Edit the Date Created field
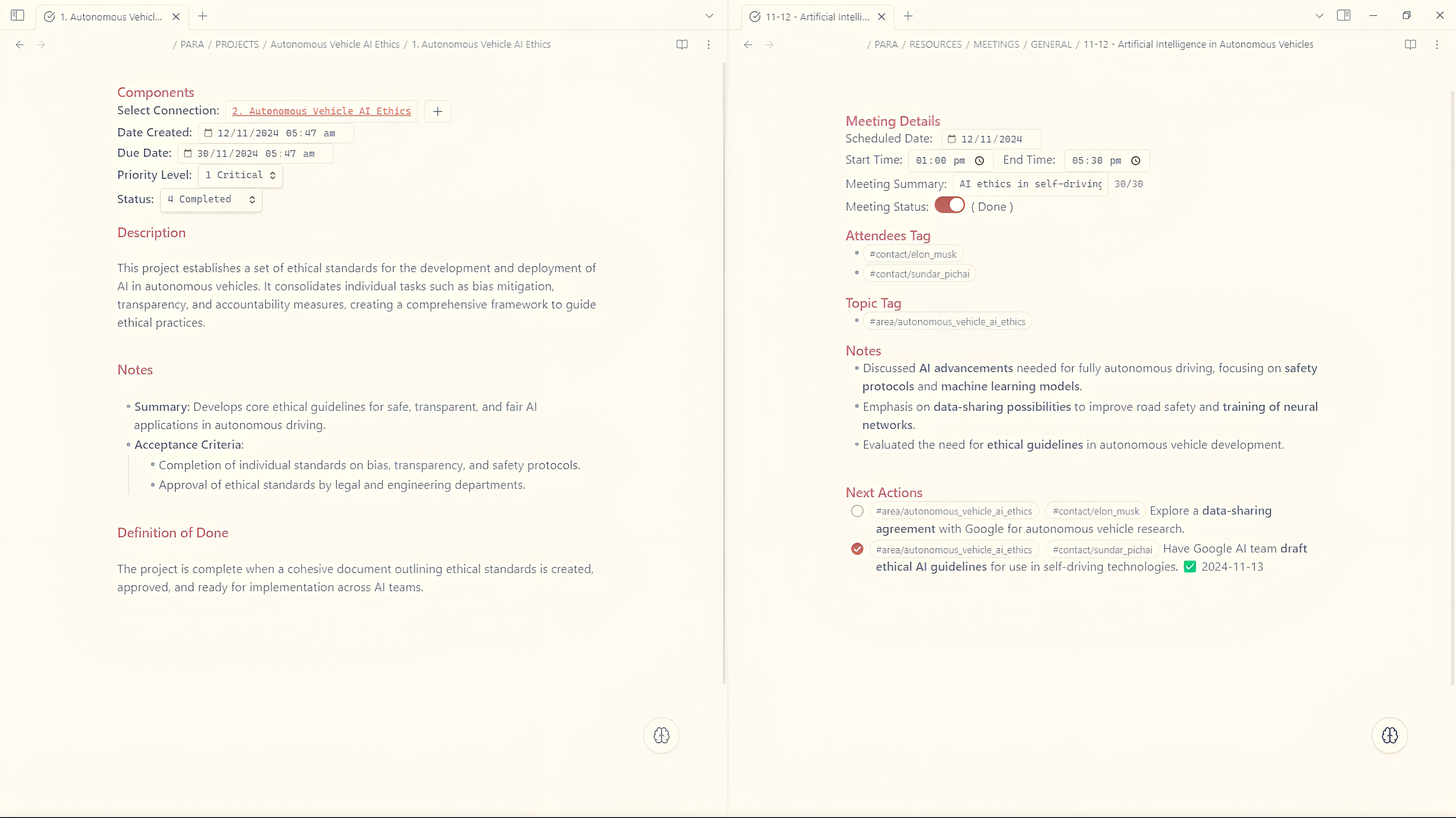This screenshot has height=818, width=1456. (x=276, y=133)
